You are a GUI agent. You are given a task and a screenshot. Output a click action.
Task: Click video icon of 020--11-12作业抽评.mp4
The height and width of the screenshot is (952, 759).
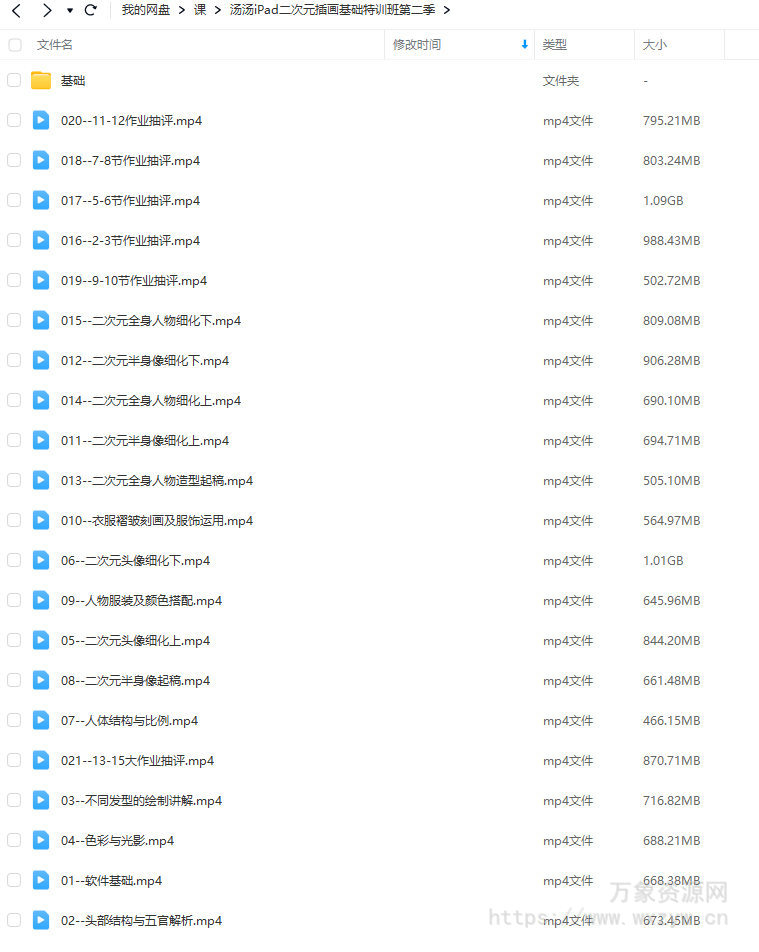(41, 120)
